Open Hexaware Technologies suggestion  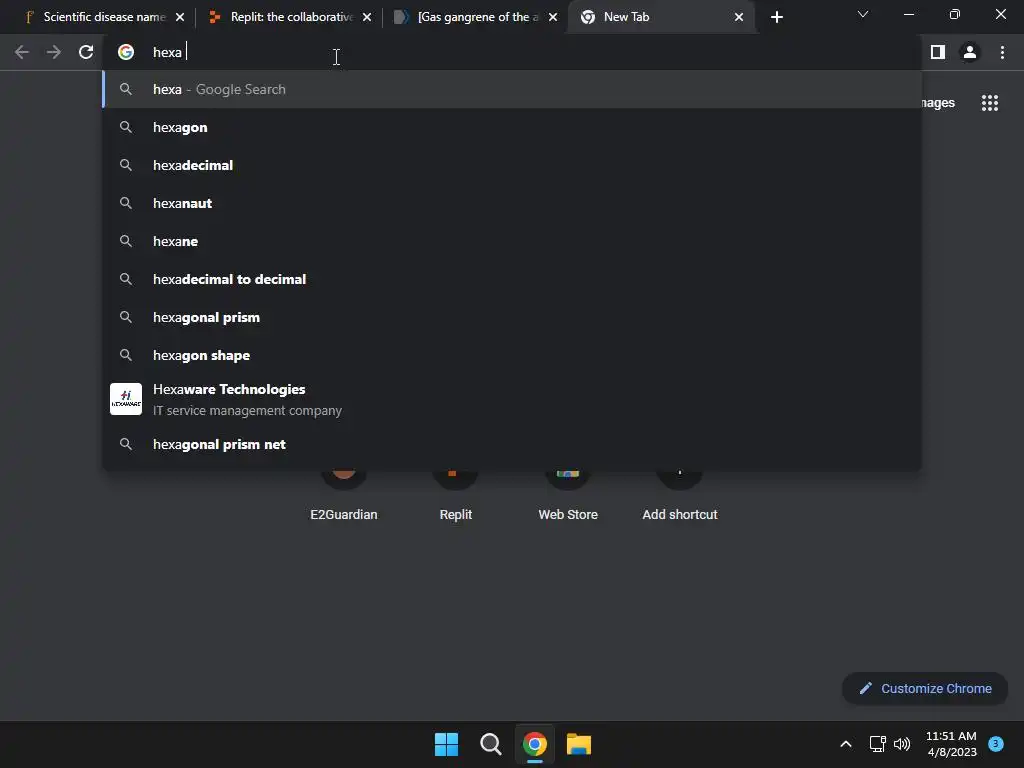click(511, 399)
